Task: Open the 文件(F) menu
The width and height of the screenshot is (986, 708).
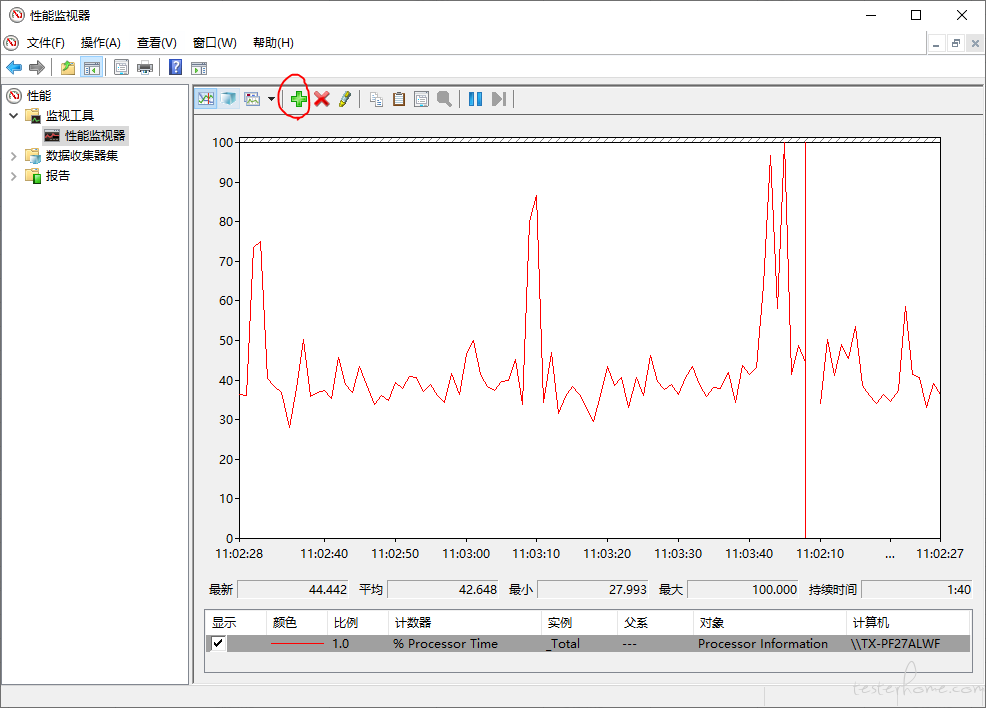Action: pos(45,43)
